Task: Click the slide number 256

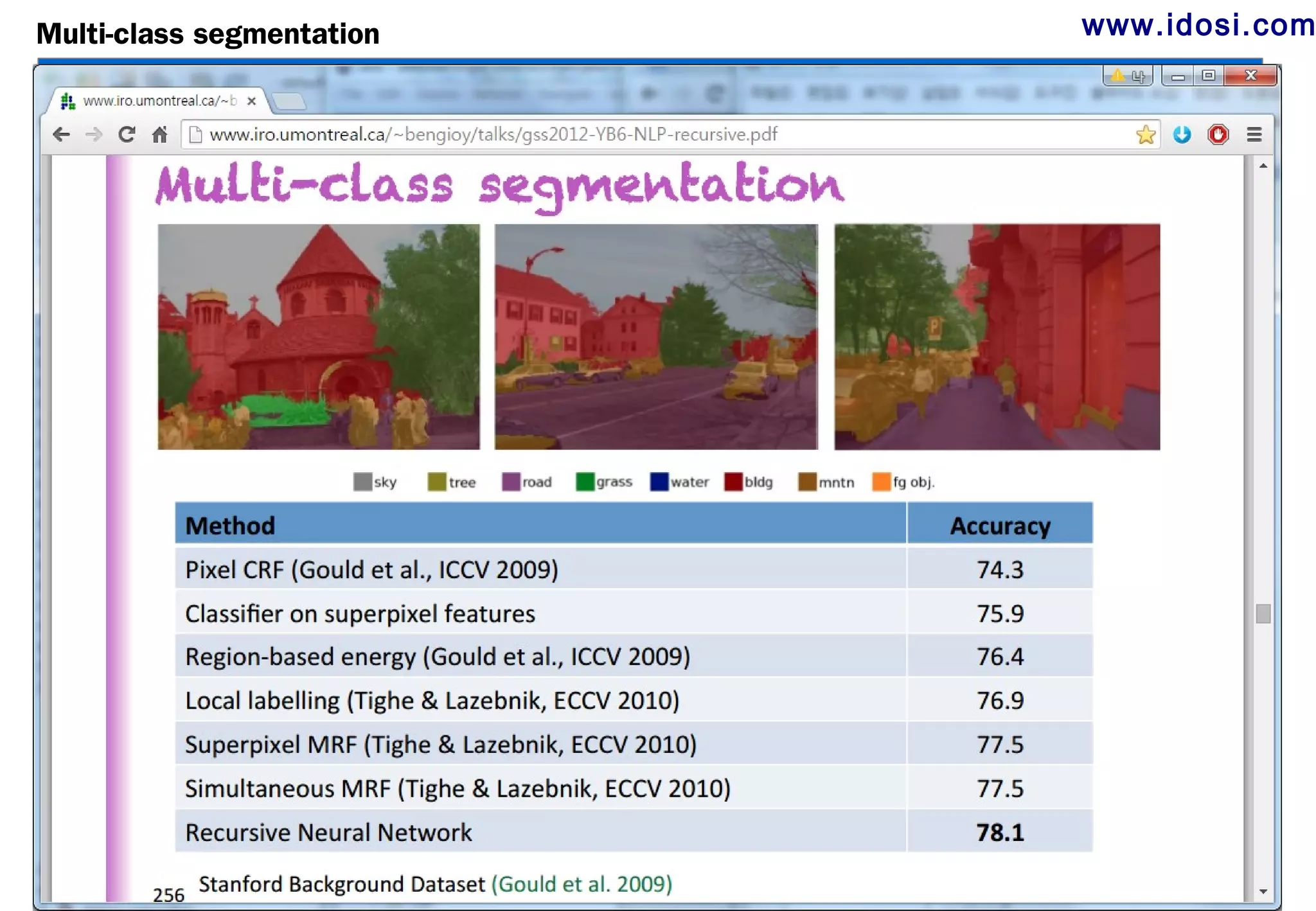Action: [168, 895]
